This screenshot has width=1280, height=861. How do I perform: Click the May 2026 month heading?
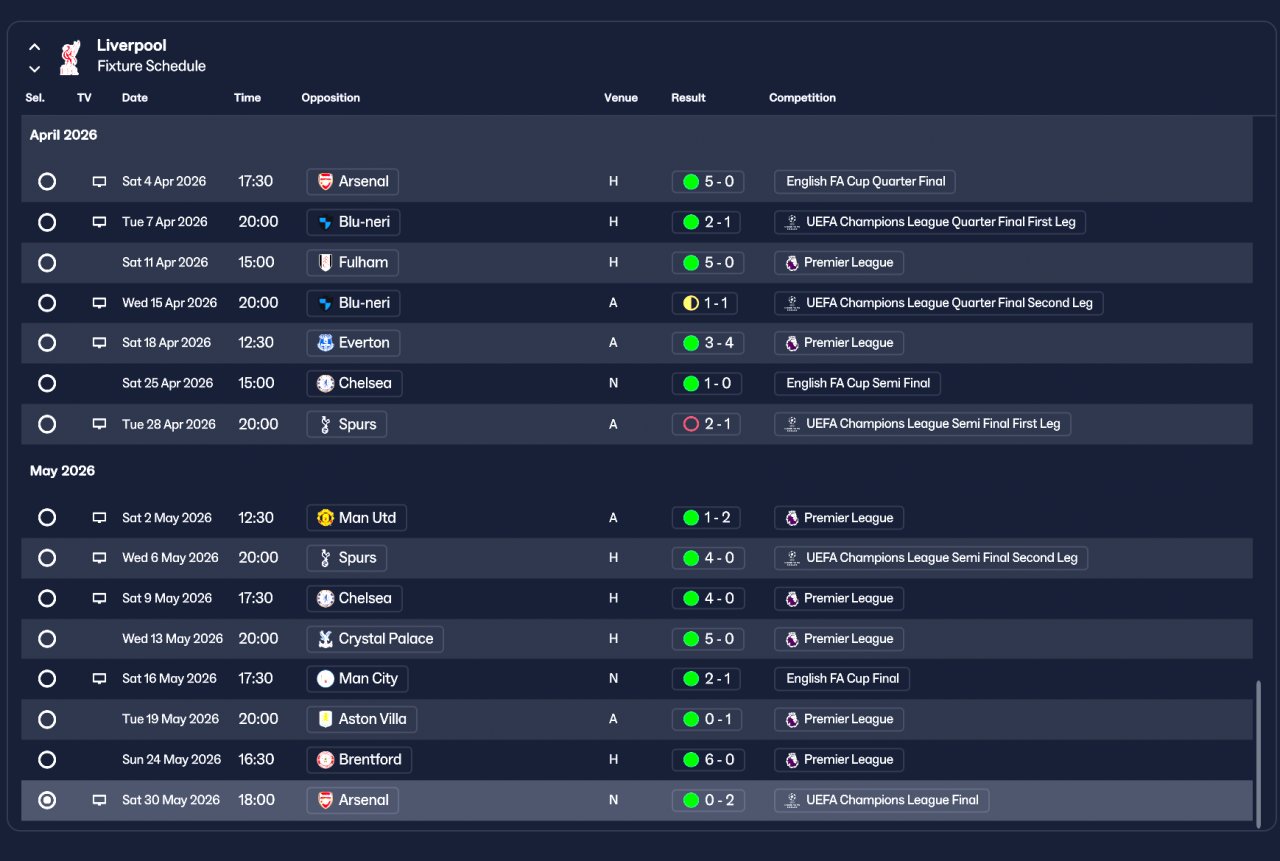point(62,471)
